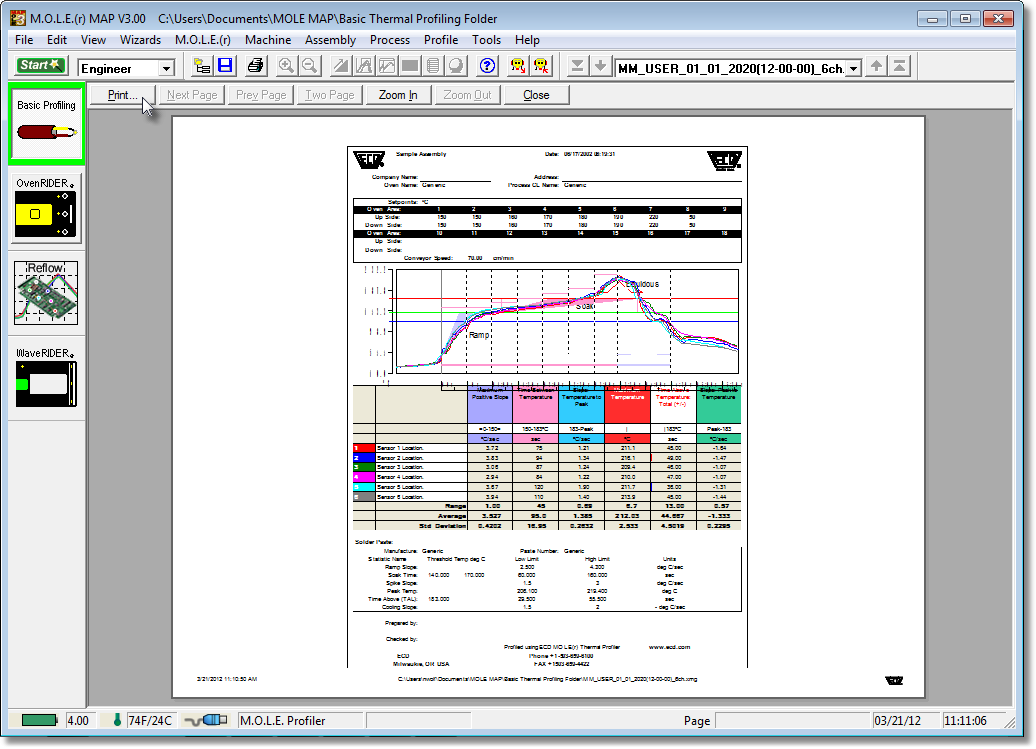Viewport: 1036px width, 749px height.
Task: Click the 11:11:06 time in status bar
Action: click(x=965, y=721)
